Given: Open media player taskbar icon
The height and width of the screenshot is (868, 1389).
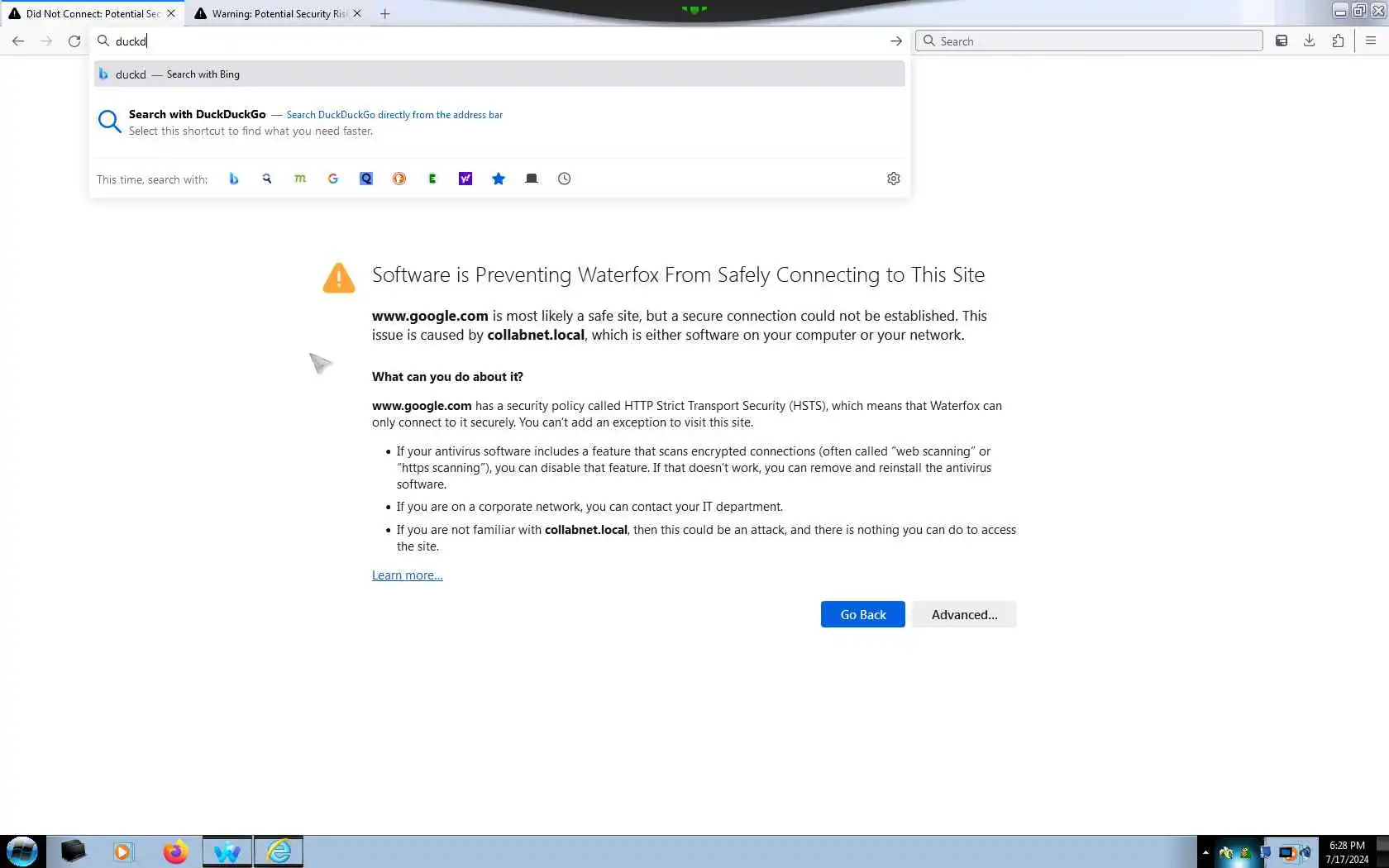Looking at the screenshot, I should (123, 851).
